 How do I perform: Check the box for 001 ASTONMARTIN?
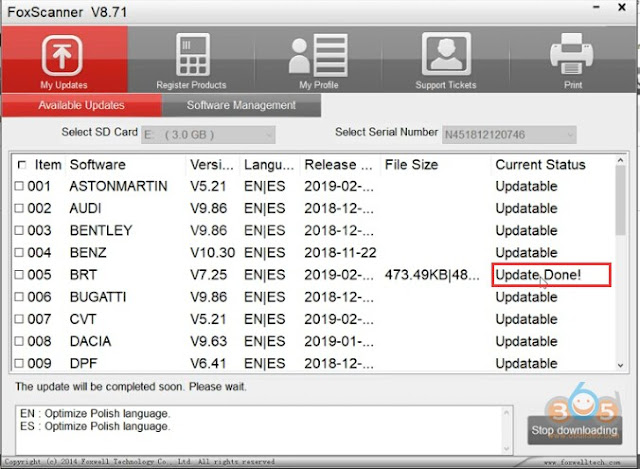(x=19, y=186)
